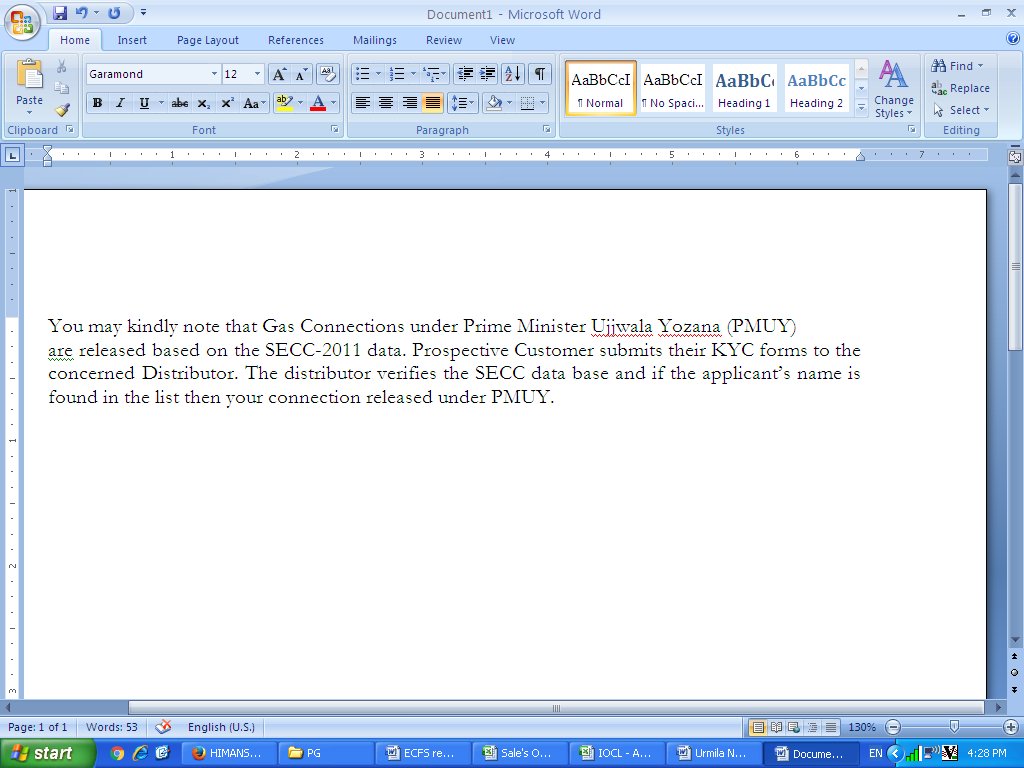Open the Change Styles button

[x=893, y=89]
